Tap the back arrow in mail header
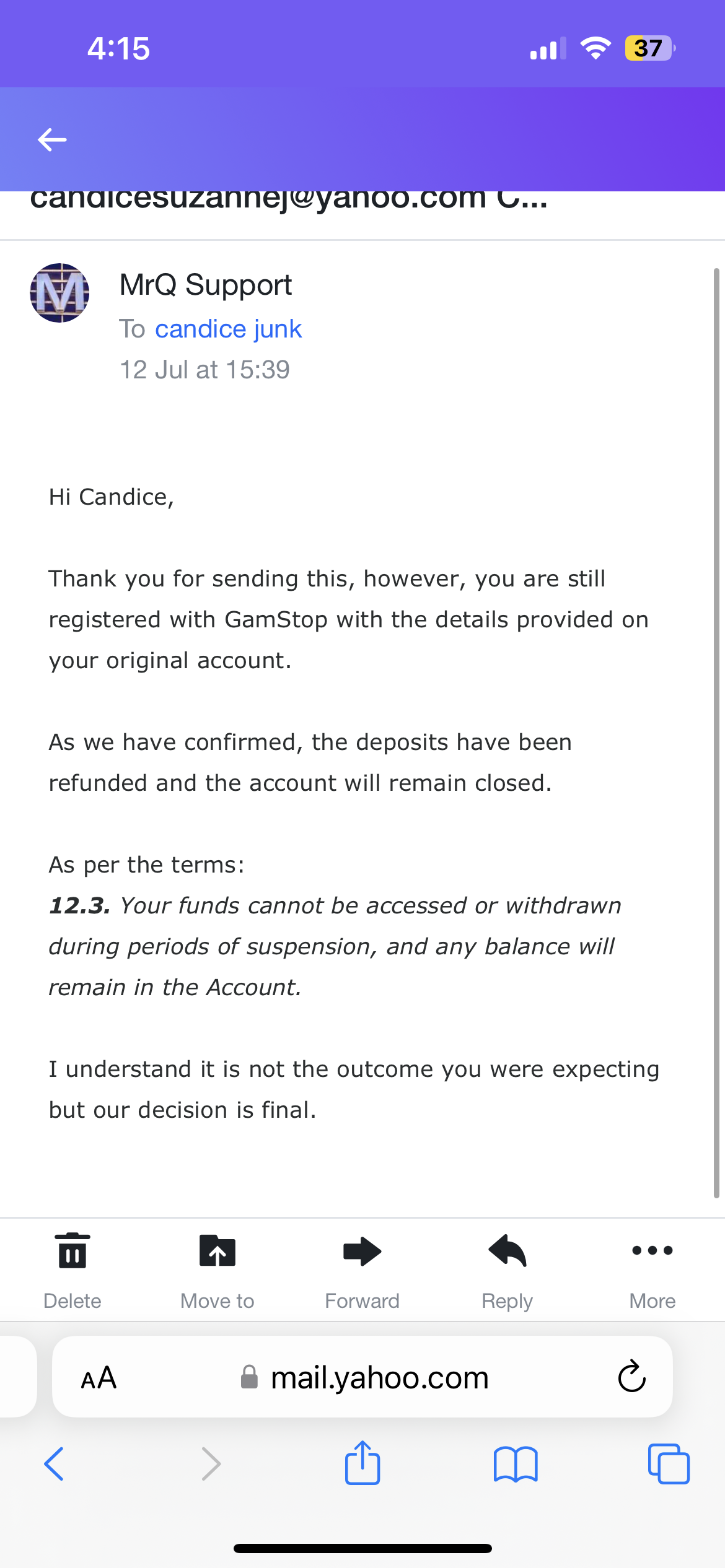This screenshot has height=1568, width=725. pos(52,140)
